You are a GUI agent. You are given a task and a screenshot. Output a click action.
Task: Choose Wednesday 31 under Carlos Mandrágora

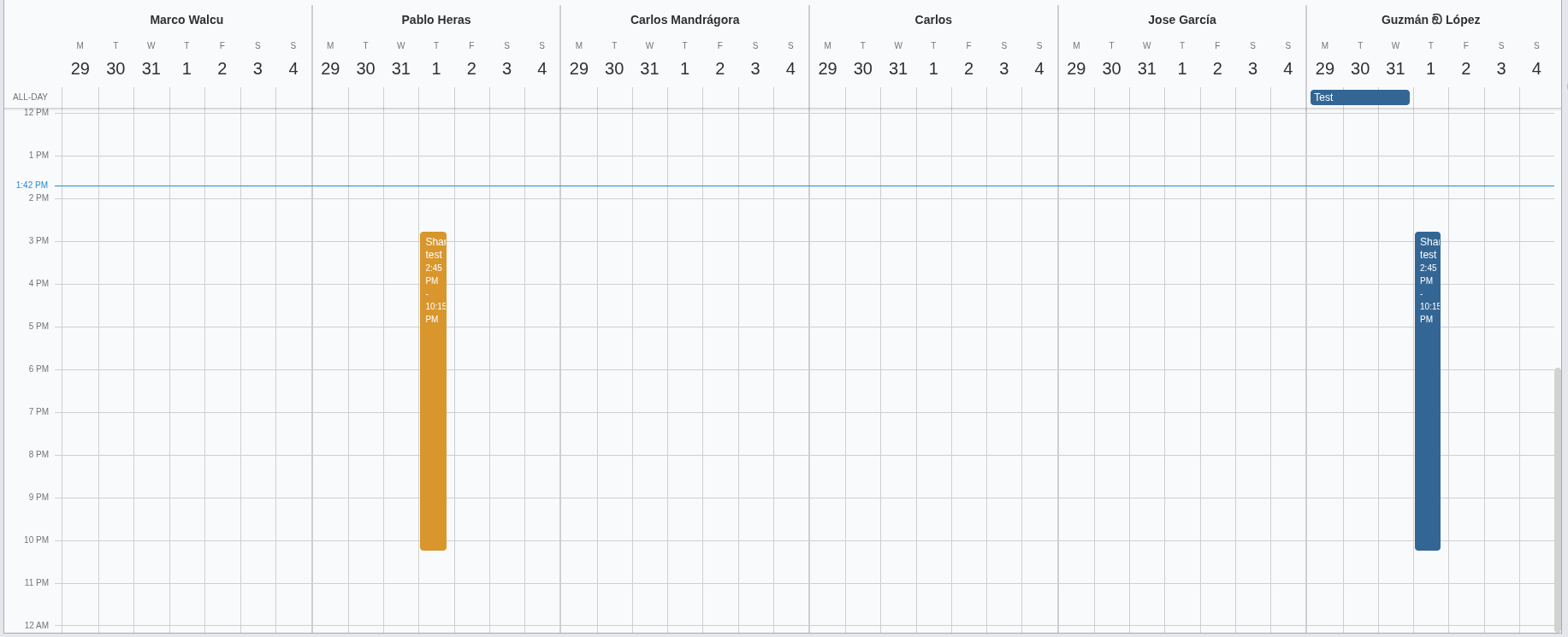(649, 68)
